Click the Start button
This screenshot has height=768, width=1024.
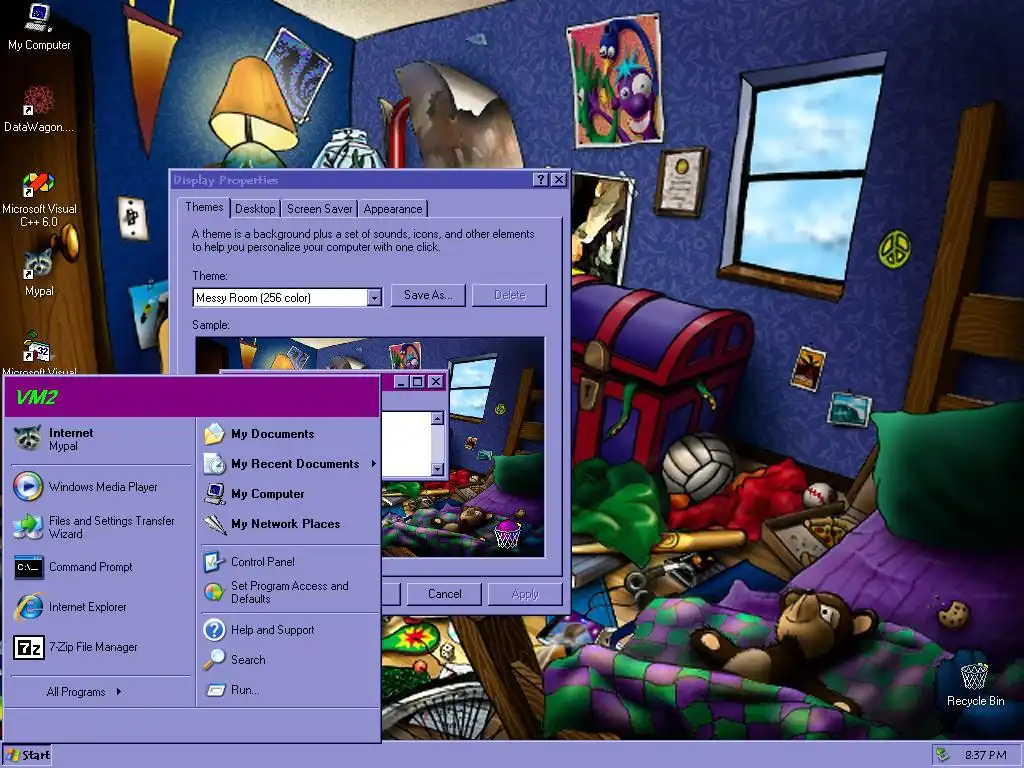click(x=27, y=755)
